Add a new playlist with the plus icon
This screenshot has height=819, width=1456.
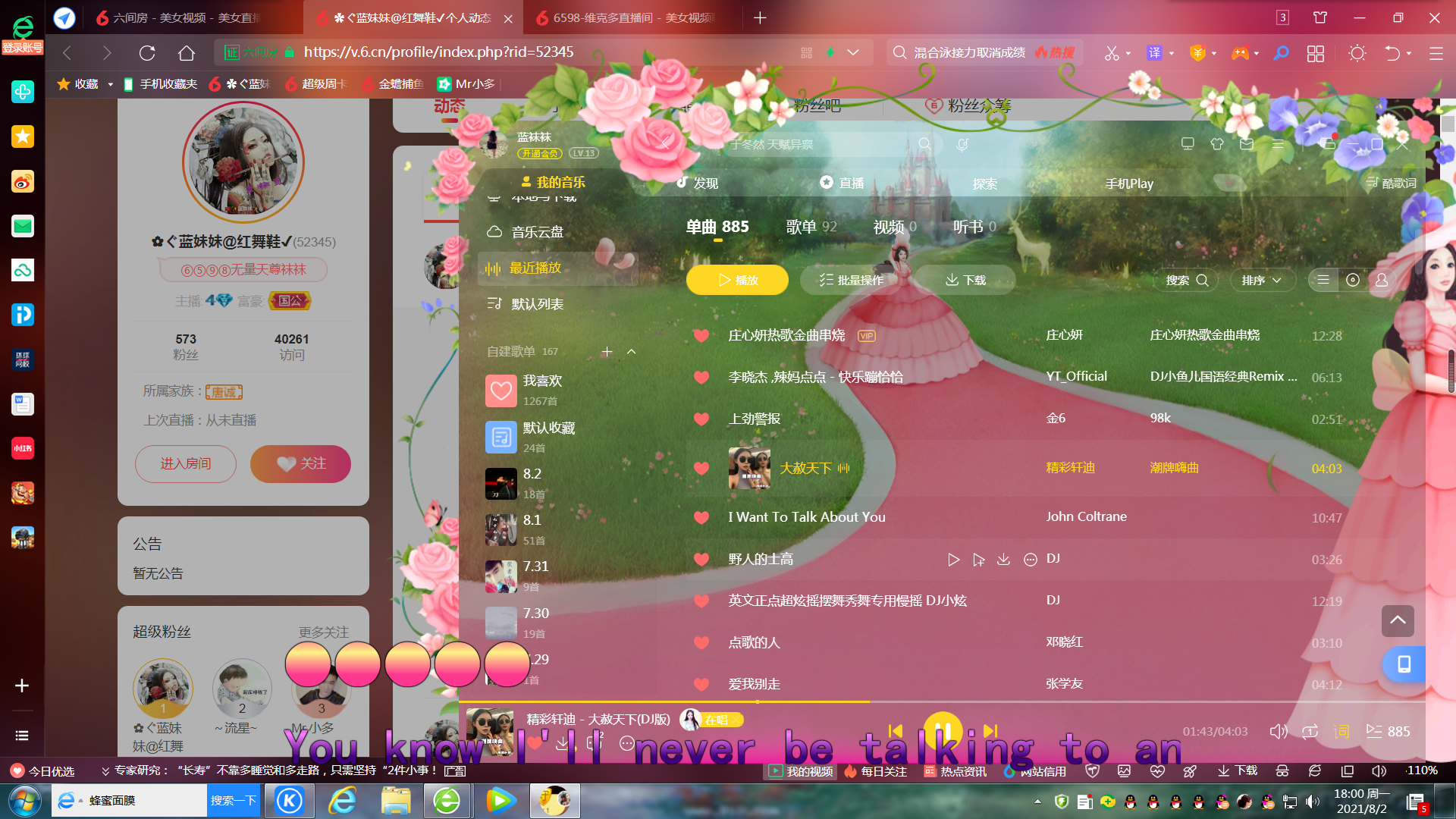tap(607, 351)
